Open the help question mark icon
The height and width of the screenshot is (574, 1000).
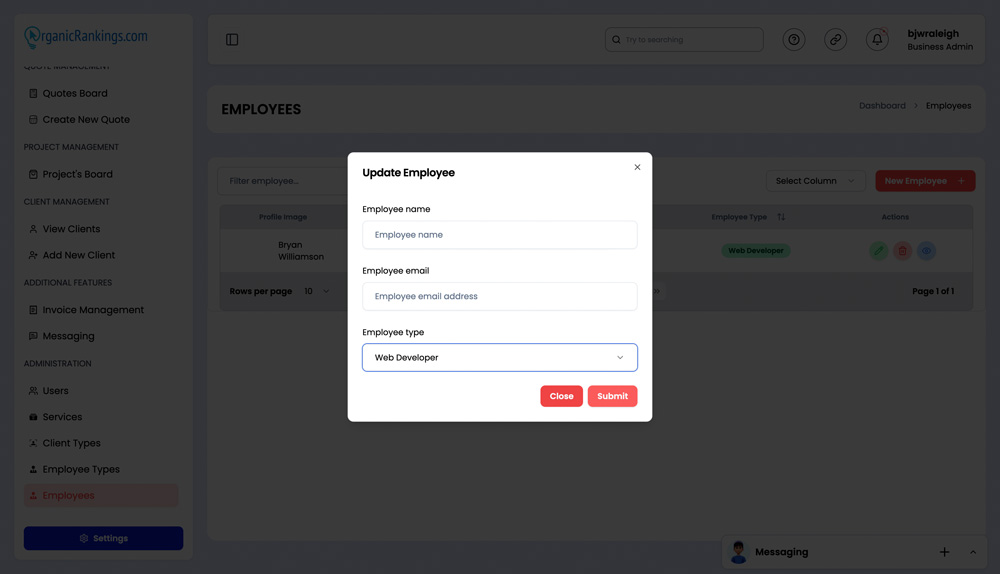(793, 40)
